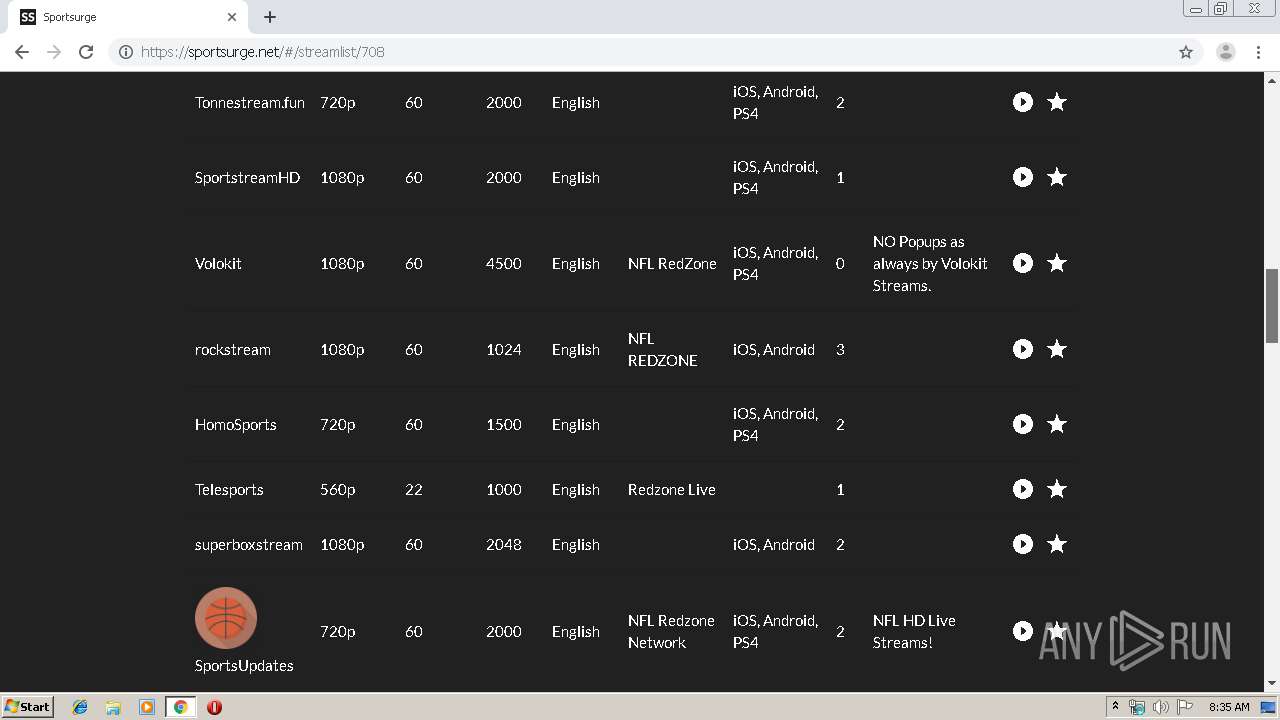The width and height of the screenshot is (1280, 720).
Task: Click the page vertical scrollbar thumb
Action: tap(1272, 306)
